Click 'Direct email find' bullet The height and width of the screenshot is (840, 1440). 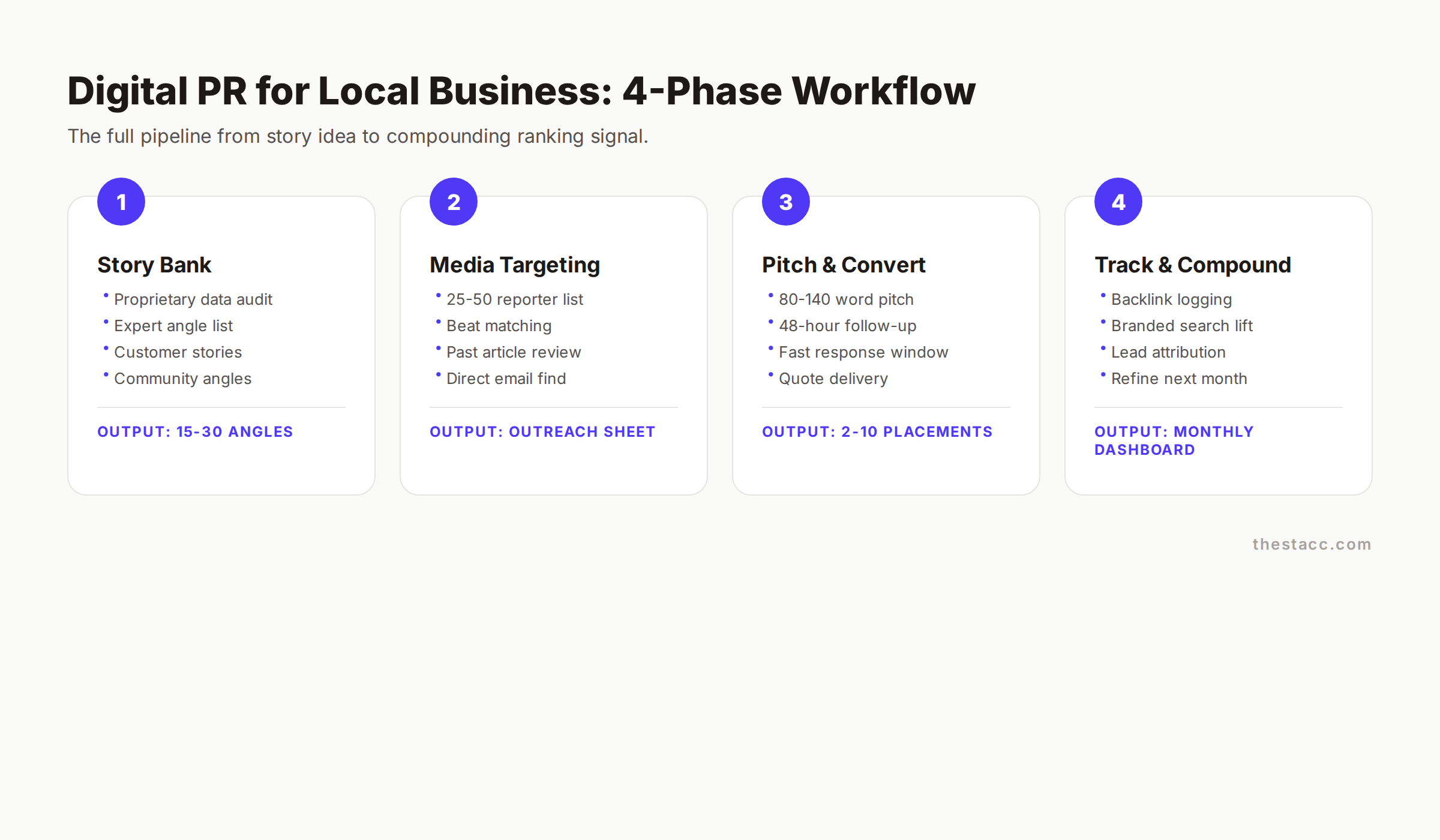(506, 379)
